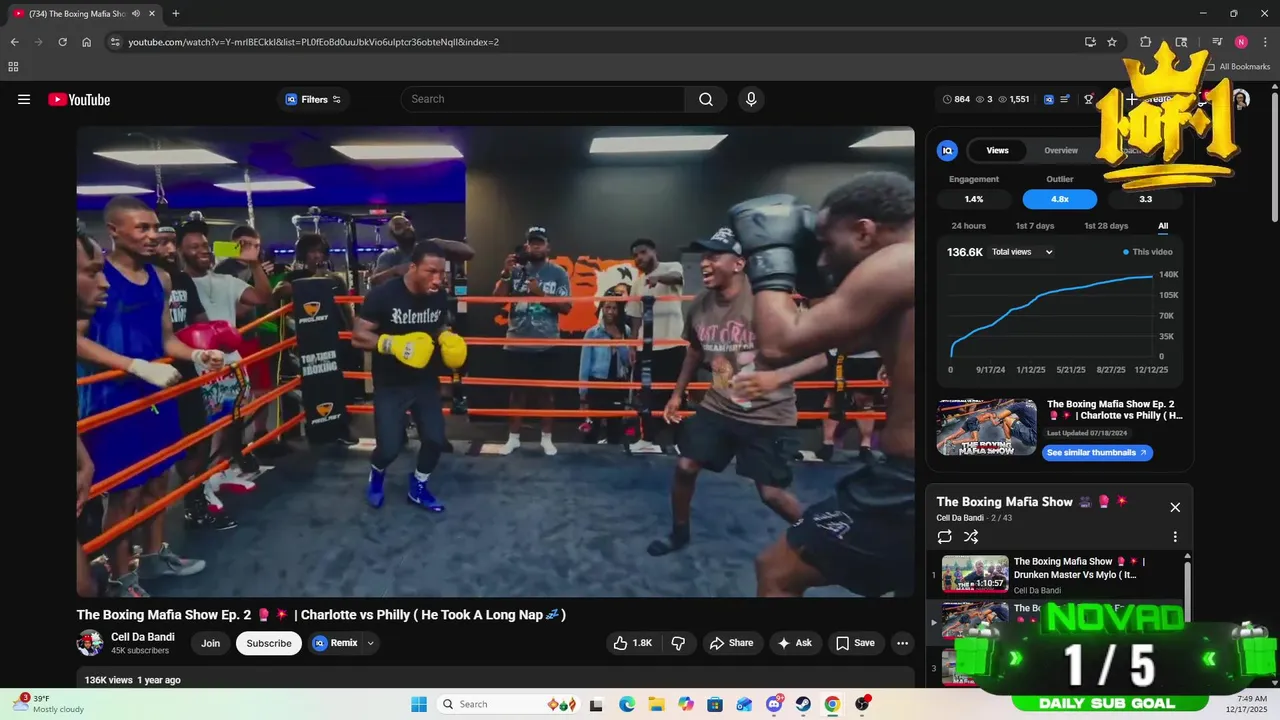Switch to the Views tab

tap(997, 150)
